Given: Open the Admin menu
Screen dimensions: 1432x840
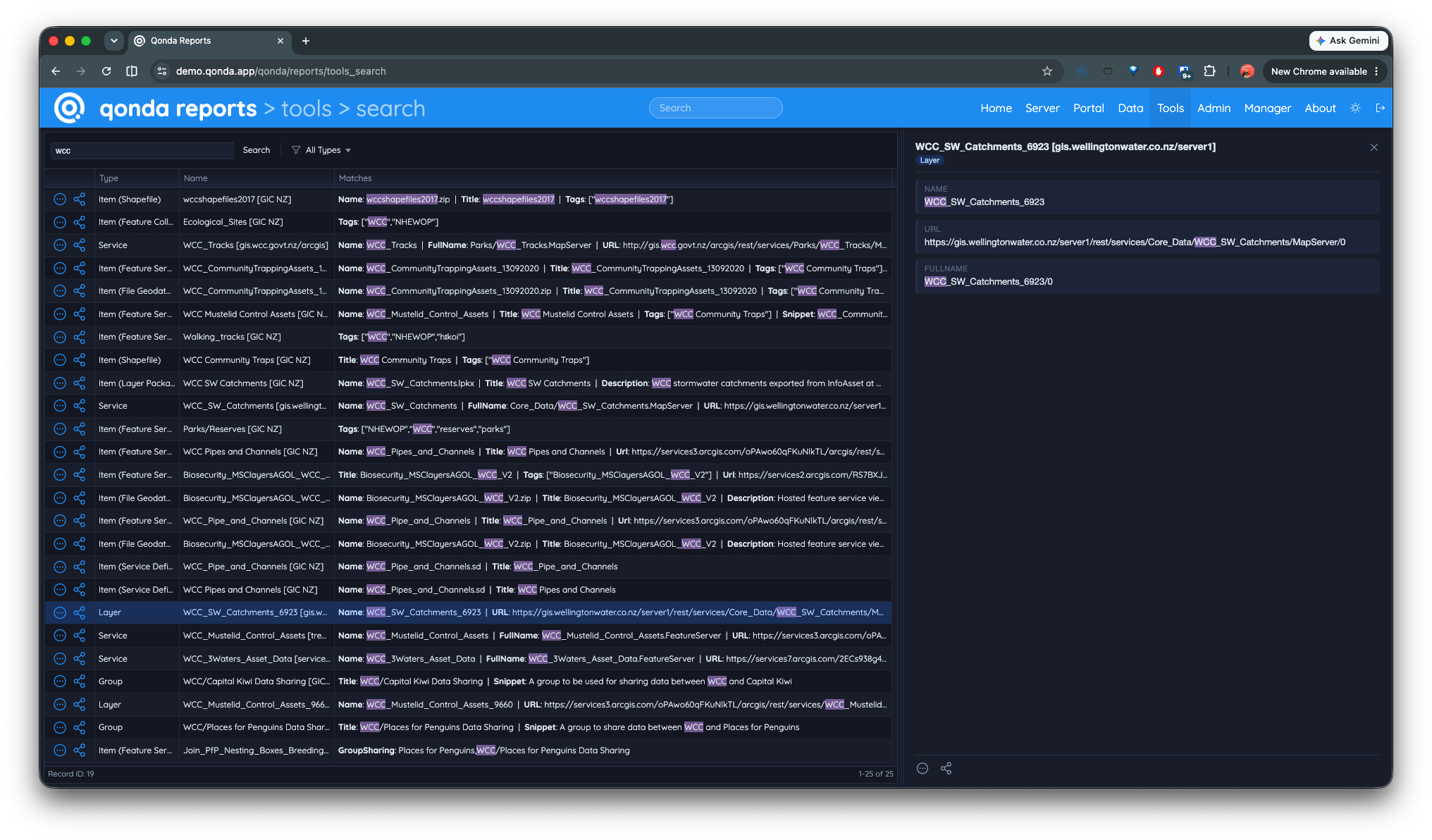Looking at the screenshot, I should pyautogui.click(x=1214, y=108).
